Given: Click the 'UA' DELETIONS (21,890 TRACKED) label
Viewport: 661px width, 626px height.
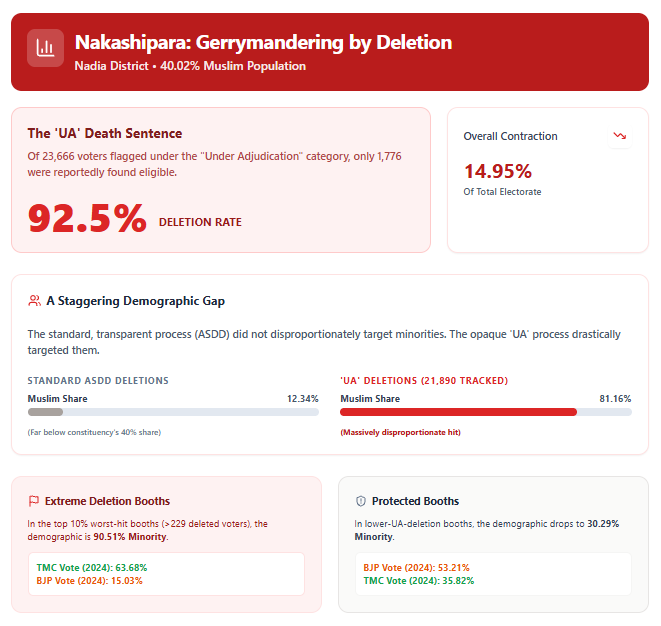Looking at the screenshot, I should pyautogui.click(x=424, y=381).
